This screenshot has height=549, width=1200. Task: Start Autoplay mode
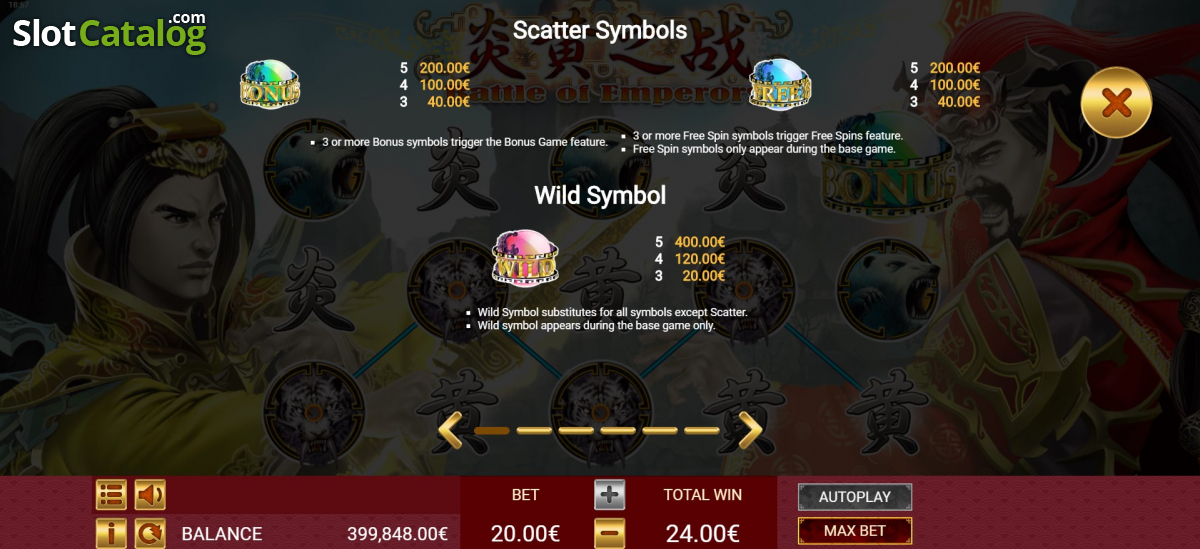[x=855, y=497]
